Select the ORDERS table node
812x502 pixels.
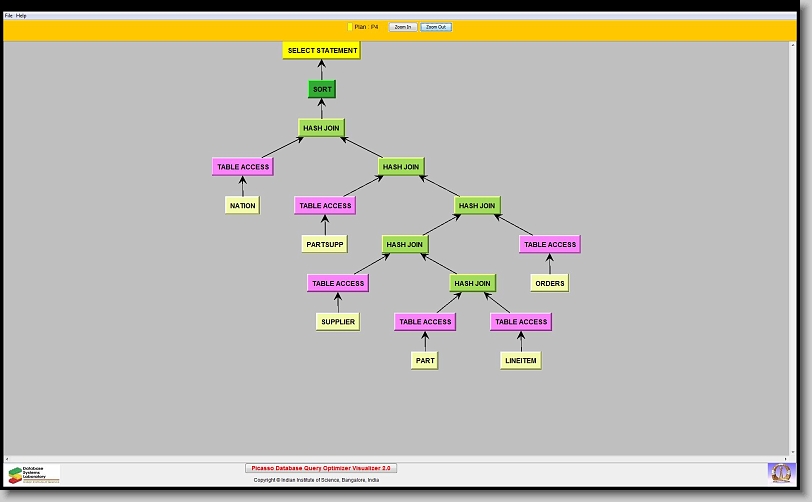(x=550, y=283)
